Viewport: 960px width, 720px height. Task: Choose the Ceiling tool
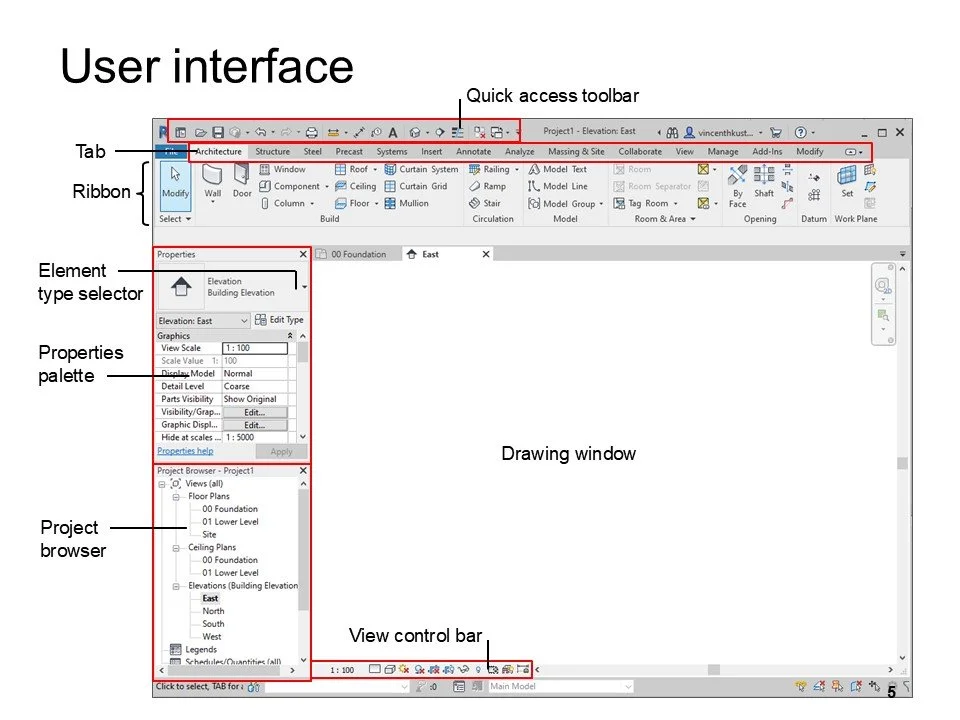(x=356, y=186)
